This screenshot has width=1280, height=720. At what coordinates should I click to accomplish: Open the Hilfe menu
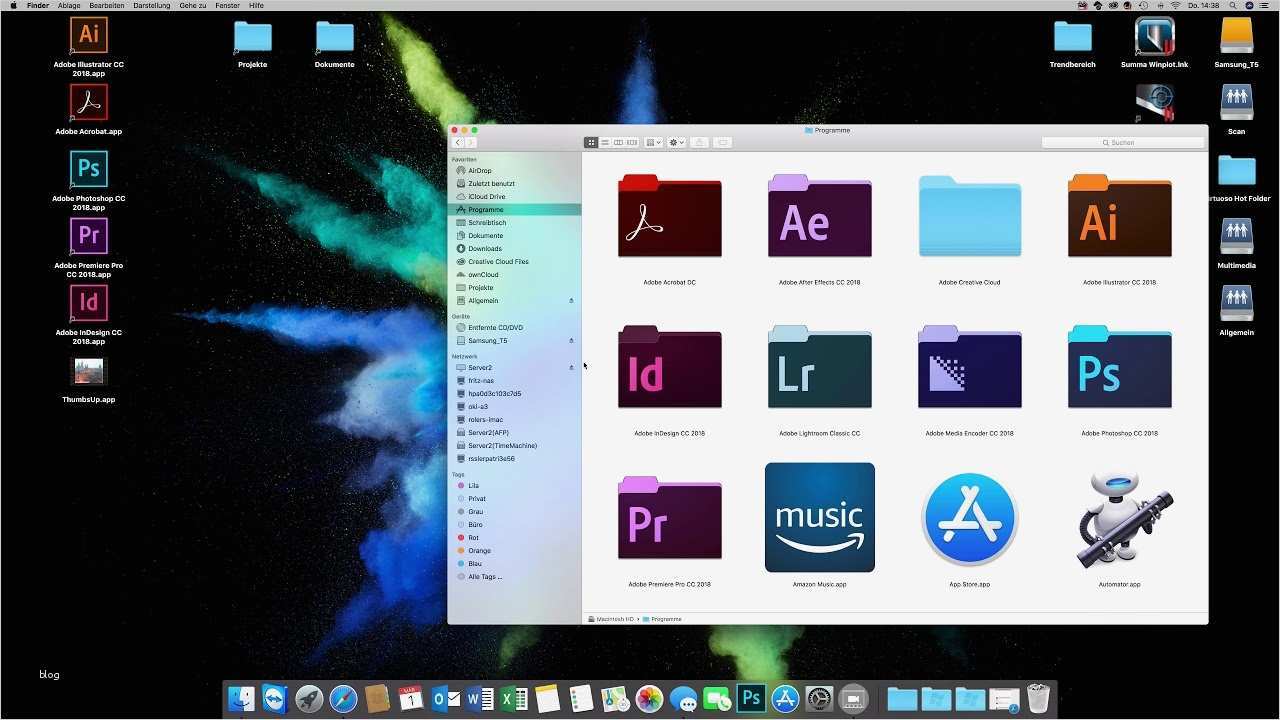[257, 6]
